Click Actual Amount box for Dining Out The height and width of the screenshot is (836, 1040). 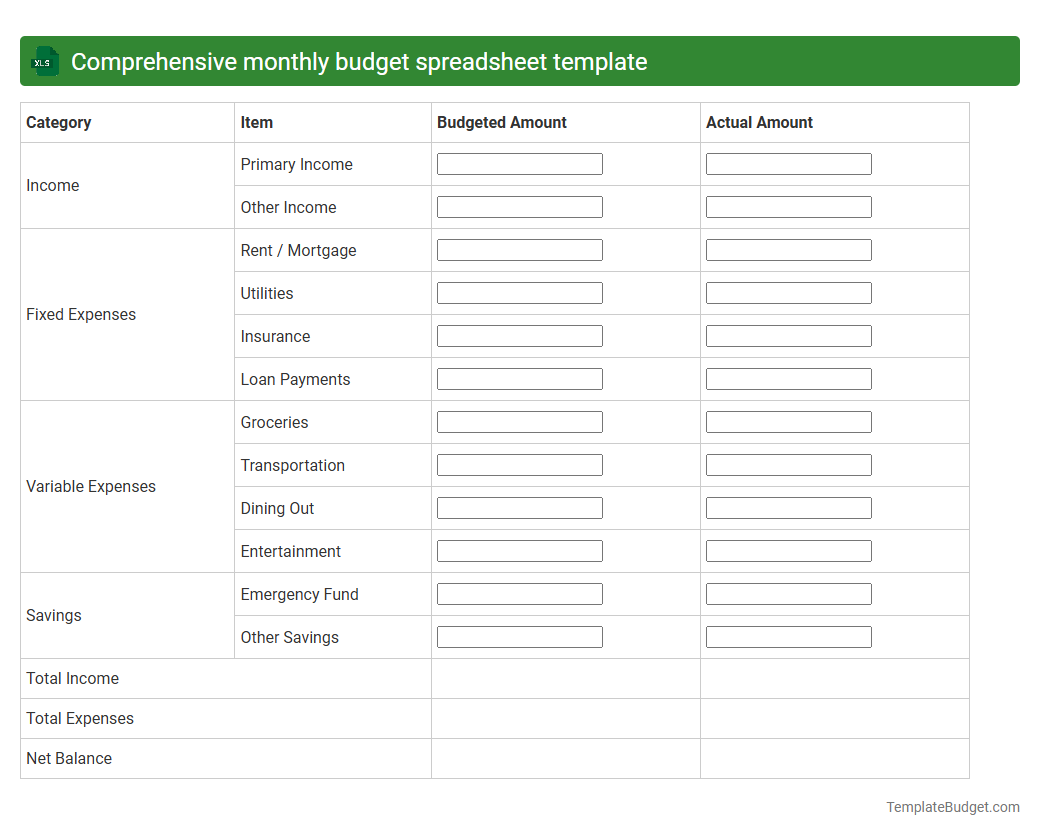pyautogui.click(x=788, y=507)
